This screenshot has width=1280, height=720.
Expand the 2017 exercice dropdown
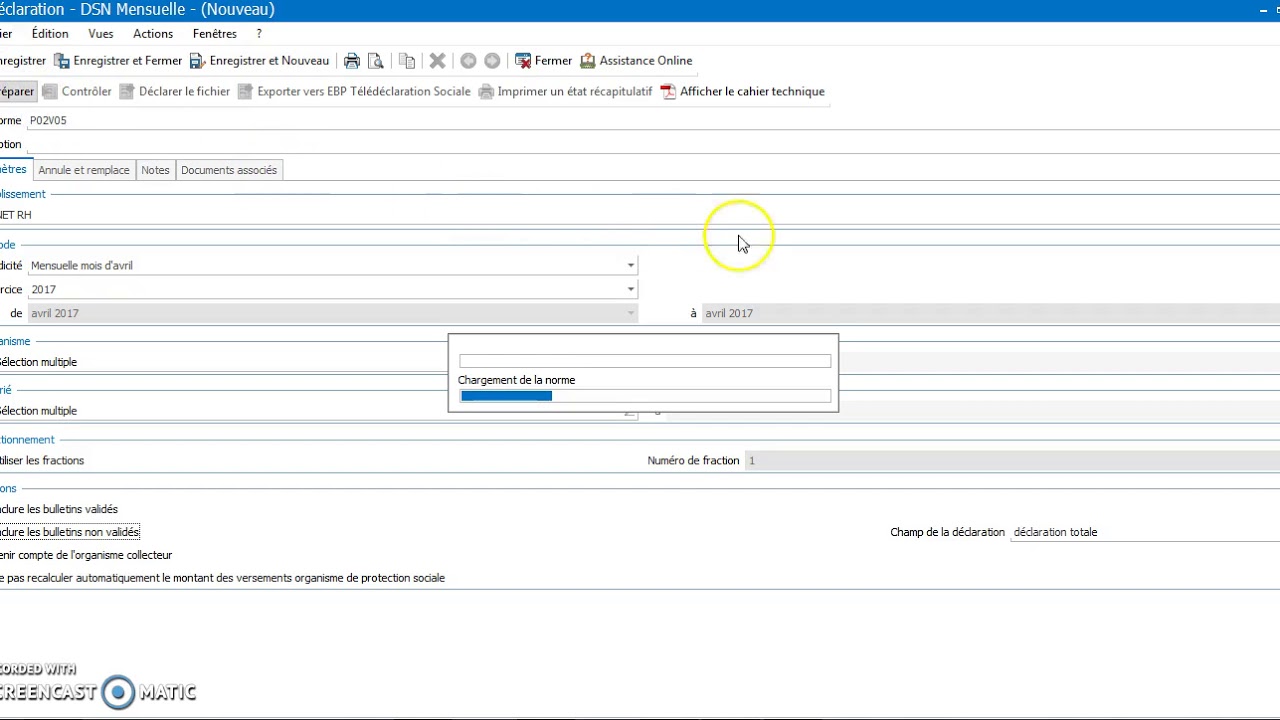(x=630, y=289)
